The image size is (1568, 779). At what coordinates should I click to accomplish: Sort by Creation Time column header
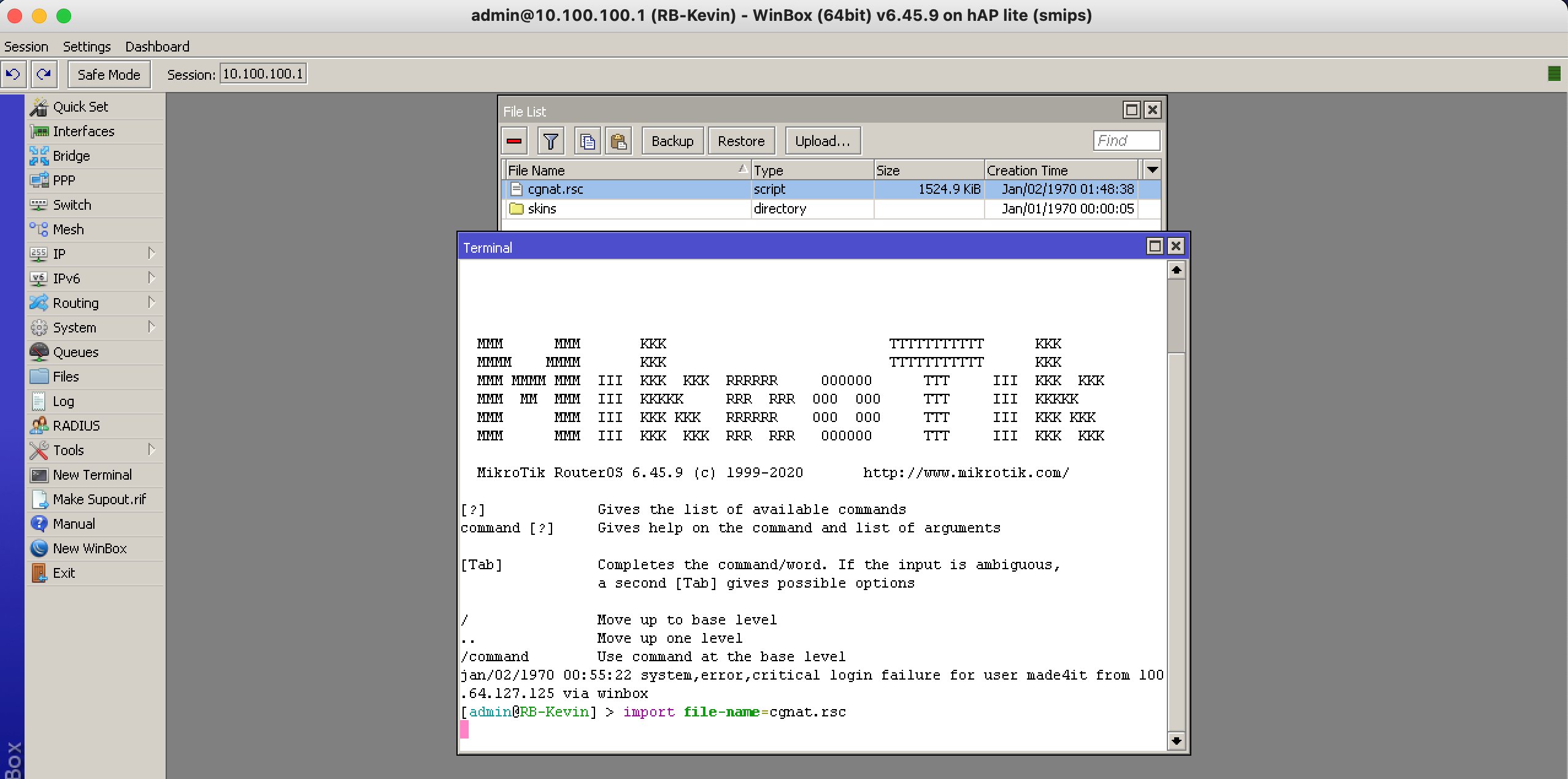coord(1061,170)
